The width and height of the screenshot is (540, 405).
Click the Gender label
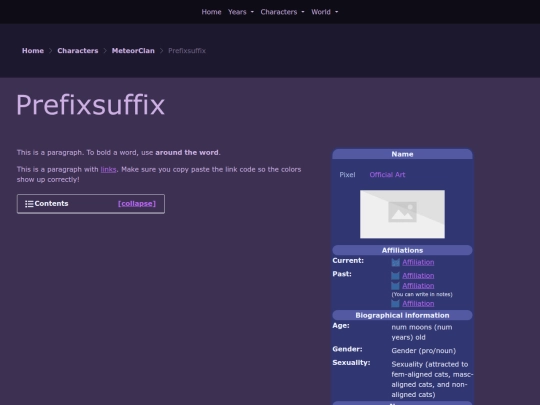point(347,349)
